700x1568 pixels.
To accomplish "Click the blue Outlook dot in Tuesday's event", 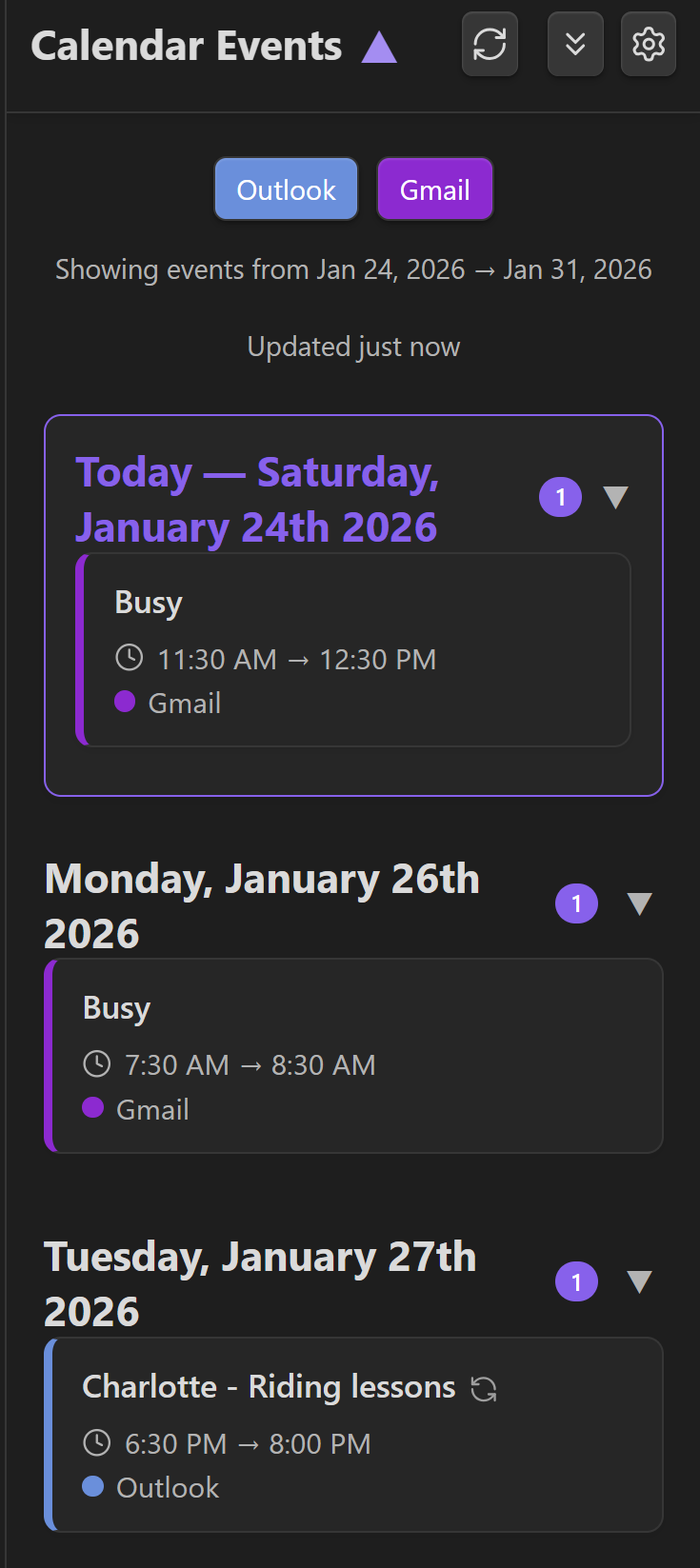I will tap(93, 1486).
